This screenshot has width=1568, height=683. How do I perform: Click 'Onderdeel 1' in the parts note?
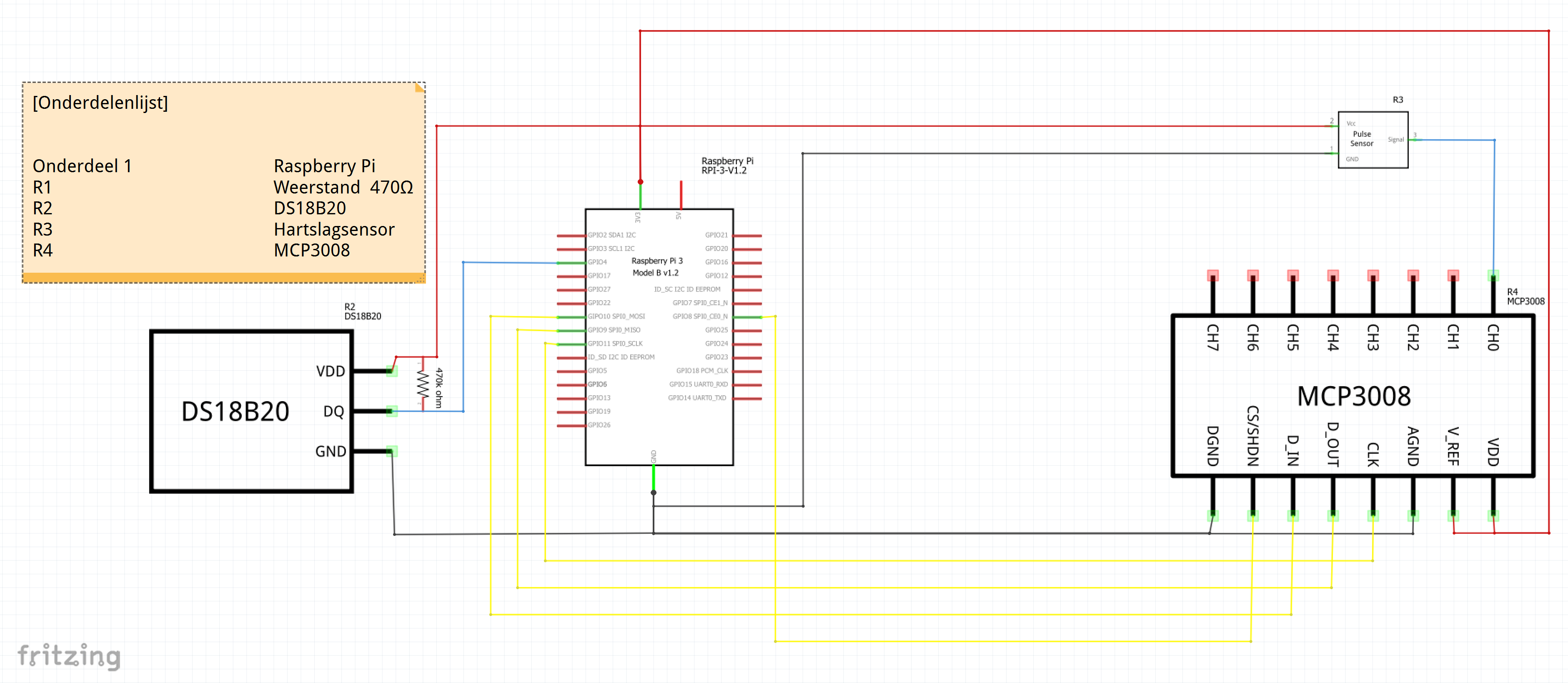pyautogui.click(x=82, y=166)
